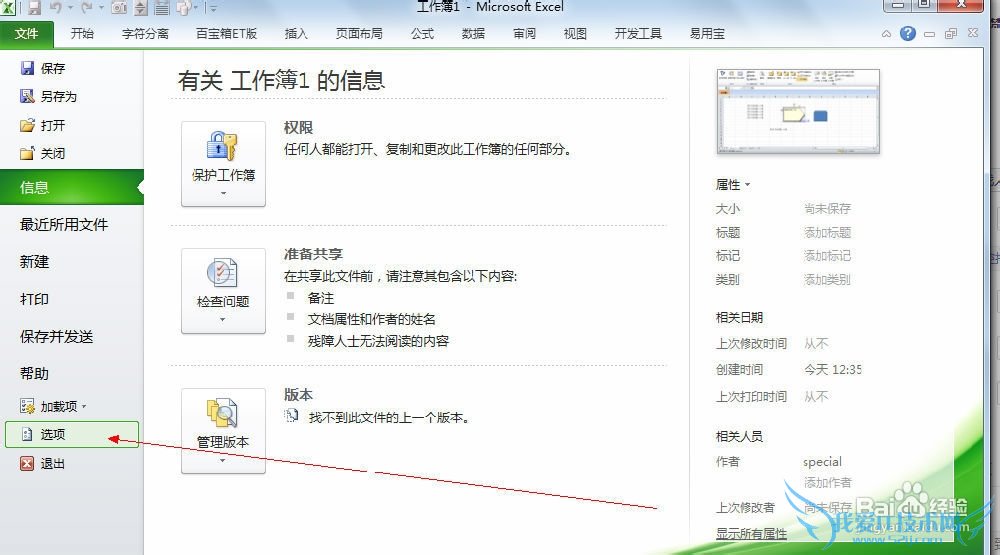Image resolution: width=1000 pixels, height=555 pixels.
Task: Open the 保存并发送 page
Action: coord(56,336)
